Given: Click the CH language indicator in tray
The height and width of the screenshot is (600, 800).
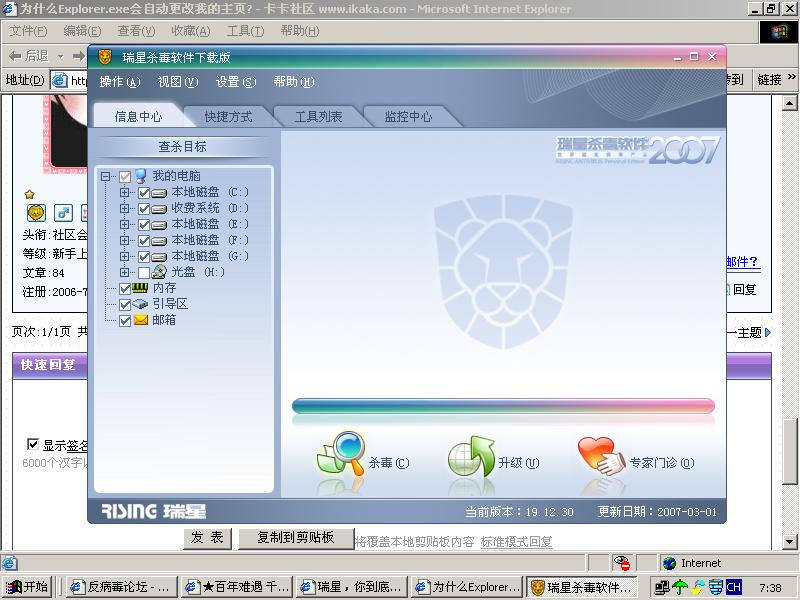Looking at the screenshot, I should click(x=733, y=587).
